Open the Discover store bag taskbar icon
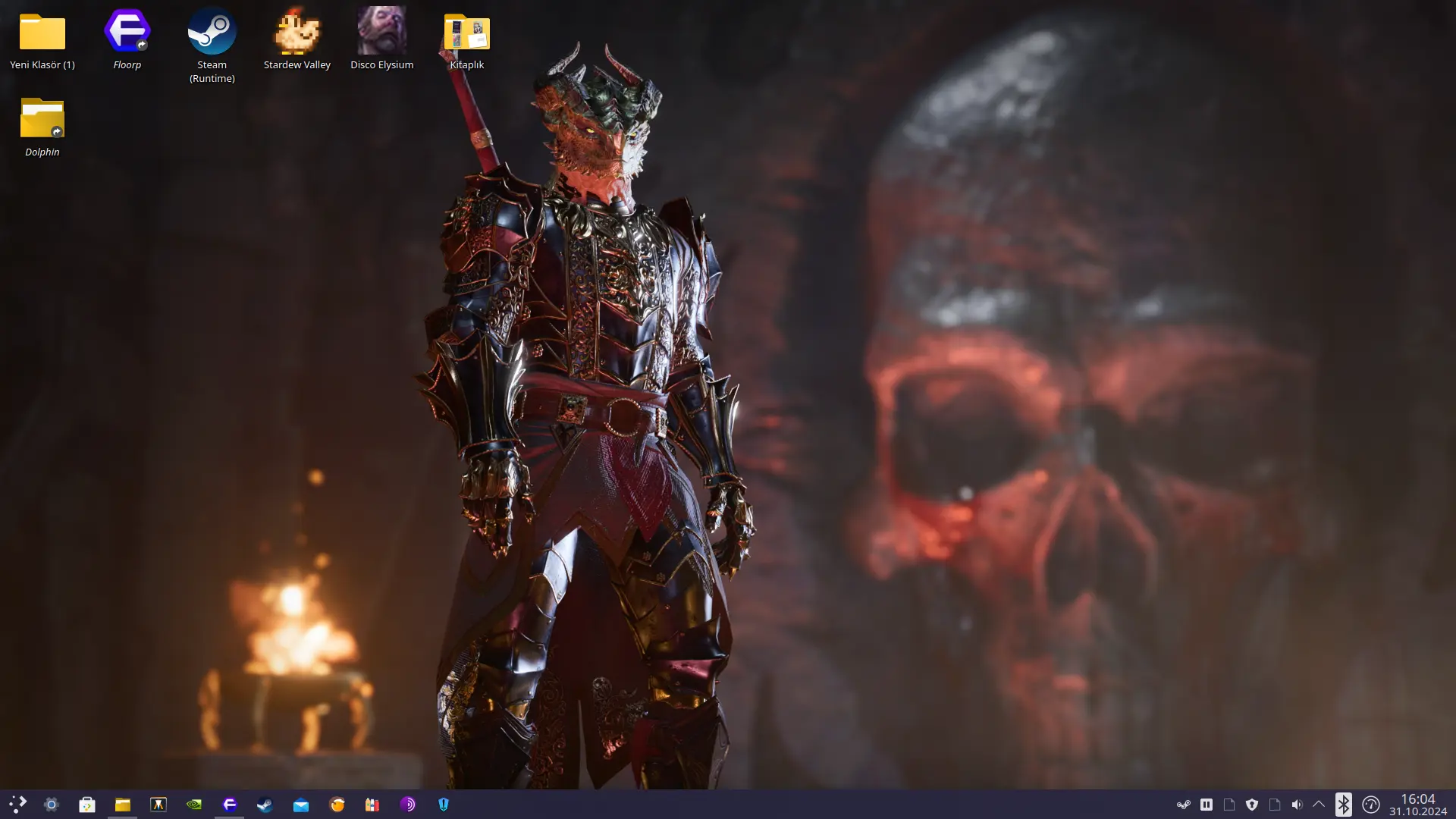1456x819 pixels. click(87, 805)
